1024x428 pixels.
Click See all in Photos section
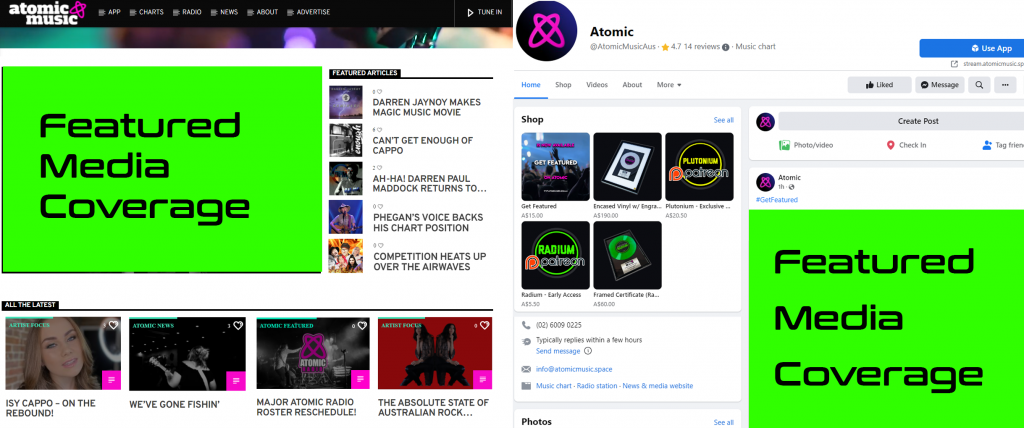pyautogui.click(x=724, y=423)
